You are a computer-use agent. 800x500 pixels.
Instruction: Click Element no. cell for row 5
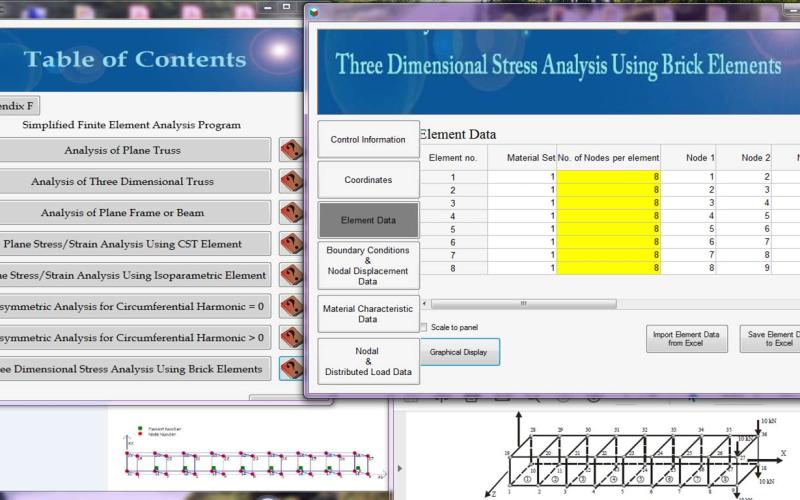point(453,229)
